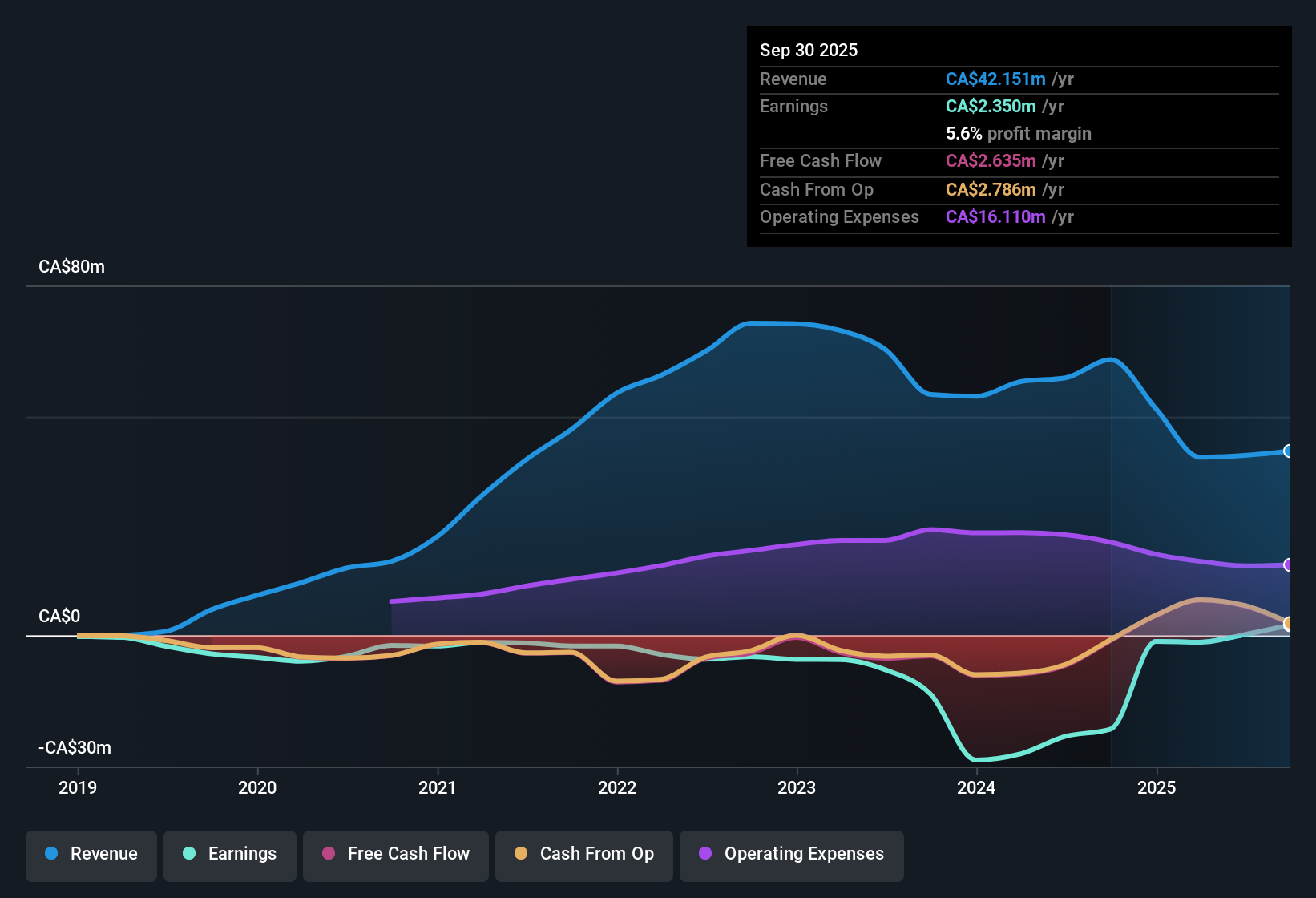Image resolution: width=1316 pixels, height=898 pixels.
Task: Click the 5.6% profit margin text
Action: pos(1018,133)
